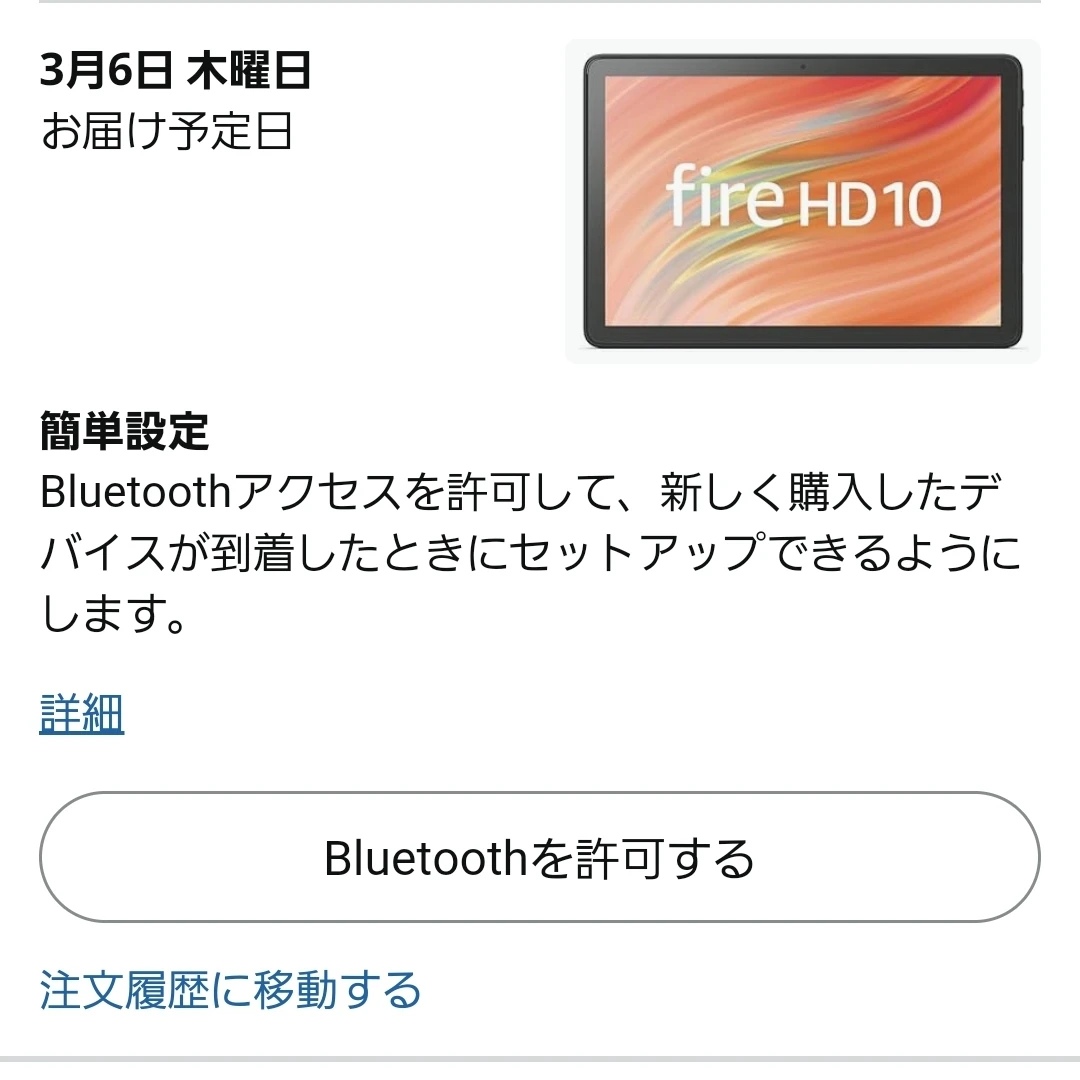Tap the thin divider line at the top
This screenshot has height=1080, width=1080.
pos(540,1)
